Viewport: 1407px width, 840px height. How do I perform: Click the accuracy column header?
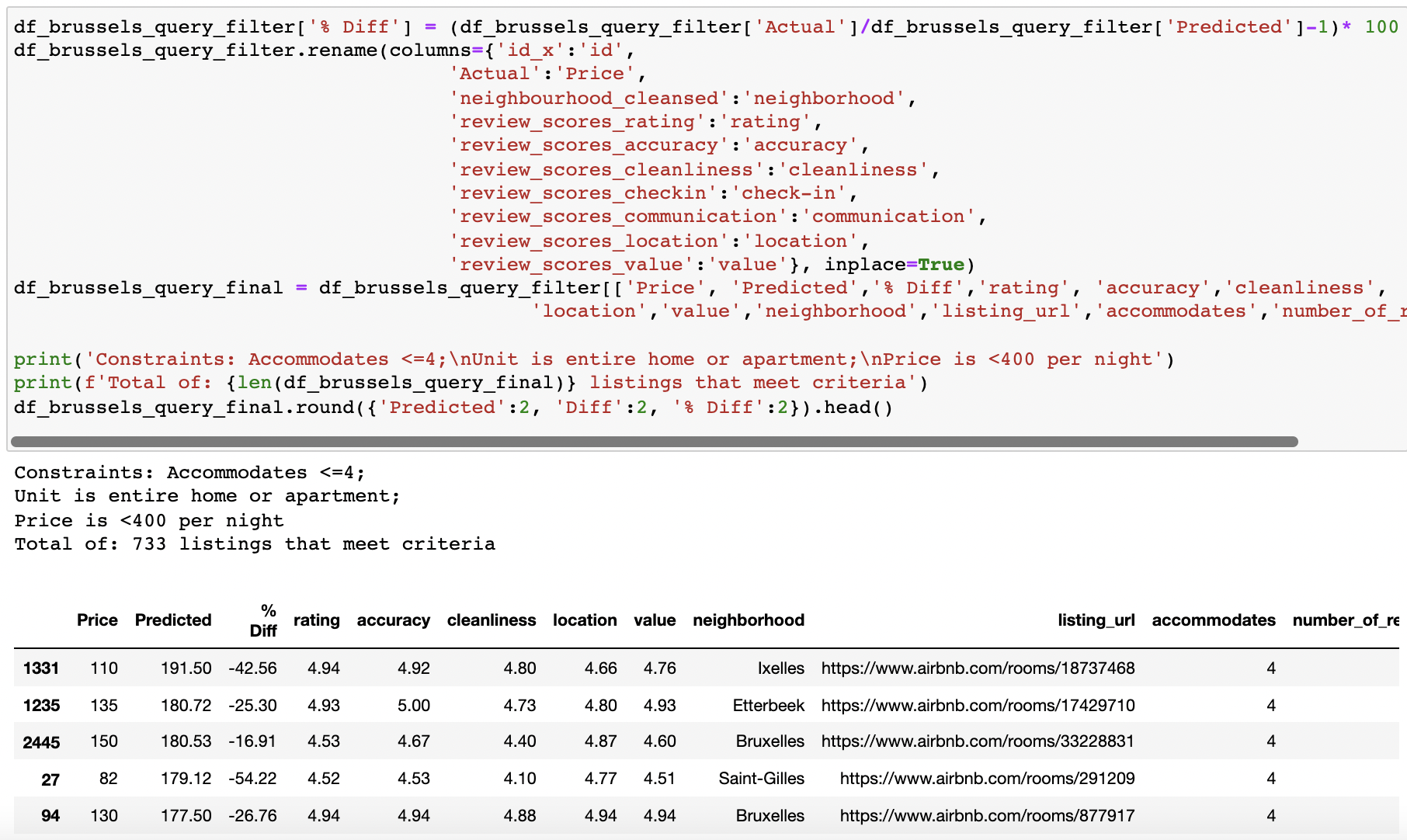(394, 620)
